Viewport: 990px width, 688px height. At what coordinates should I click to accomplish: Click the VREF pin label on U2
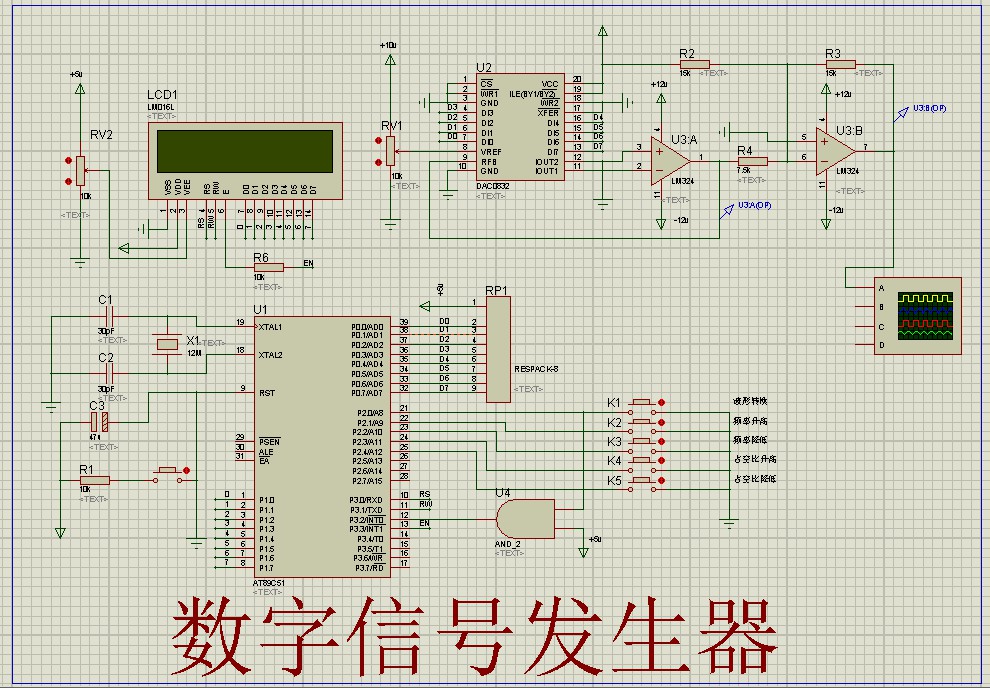pyautogui.click(x=491, y=152)
